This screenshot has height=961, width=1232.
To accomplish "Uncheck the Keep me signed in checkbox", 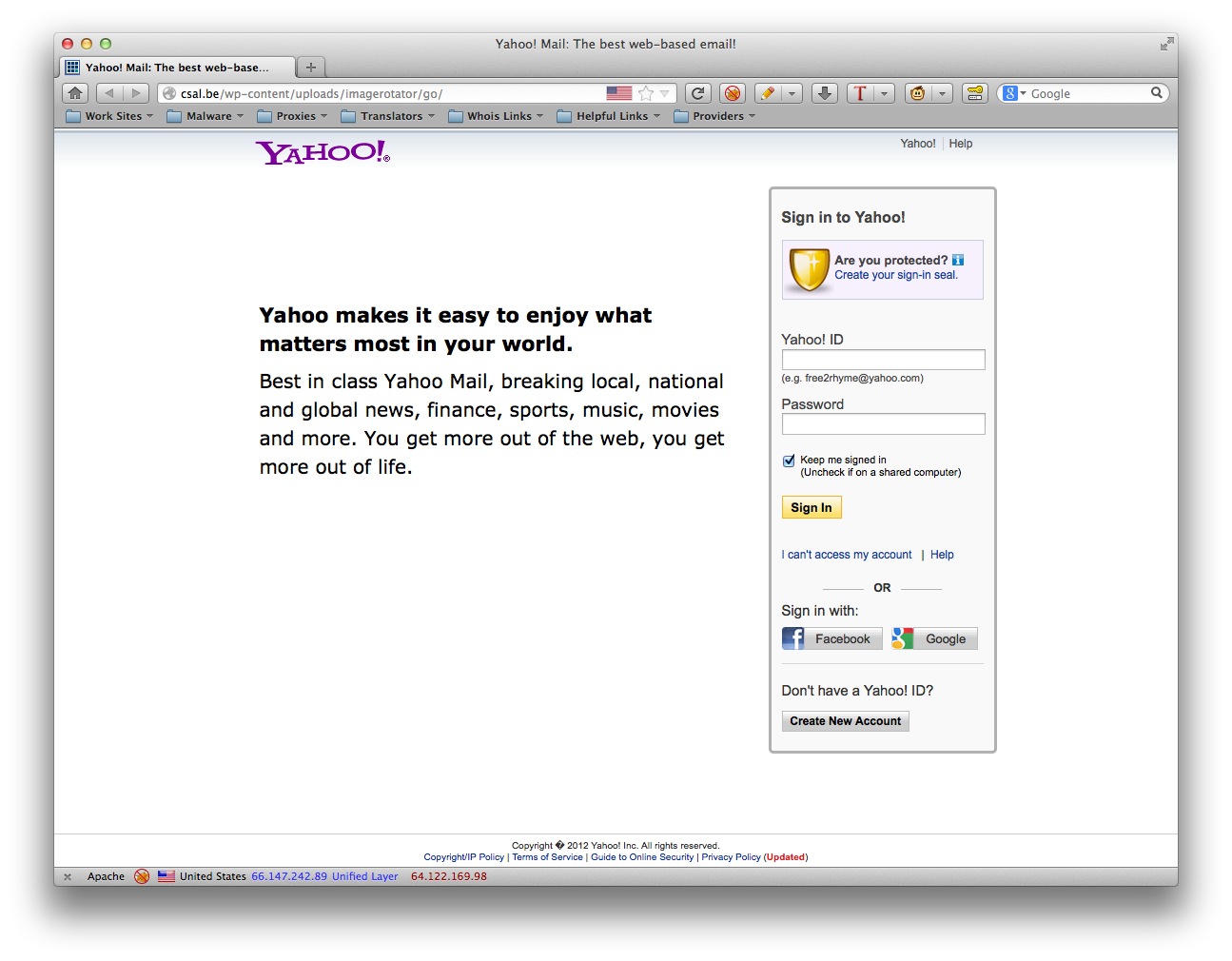I will click(789, 461).
